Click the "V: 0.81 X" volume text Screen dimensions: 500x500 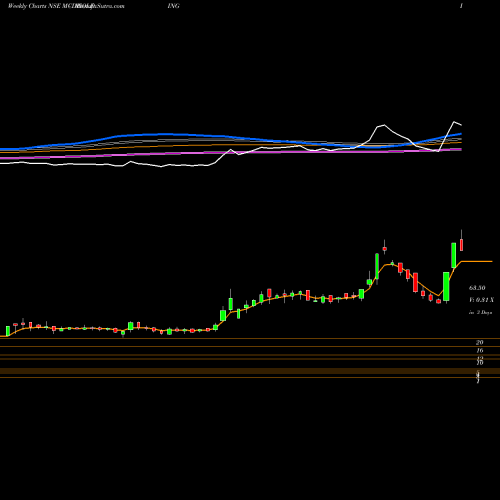[x=481, y=300]
